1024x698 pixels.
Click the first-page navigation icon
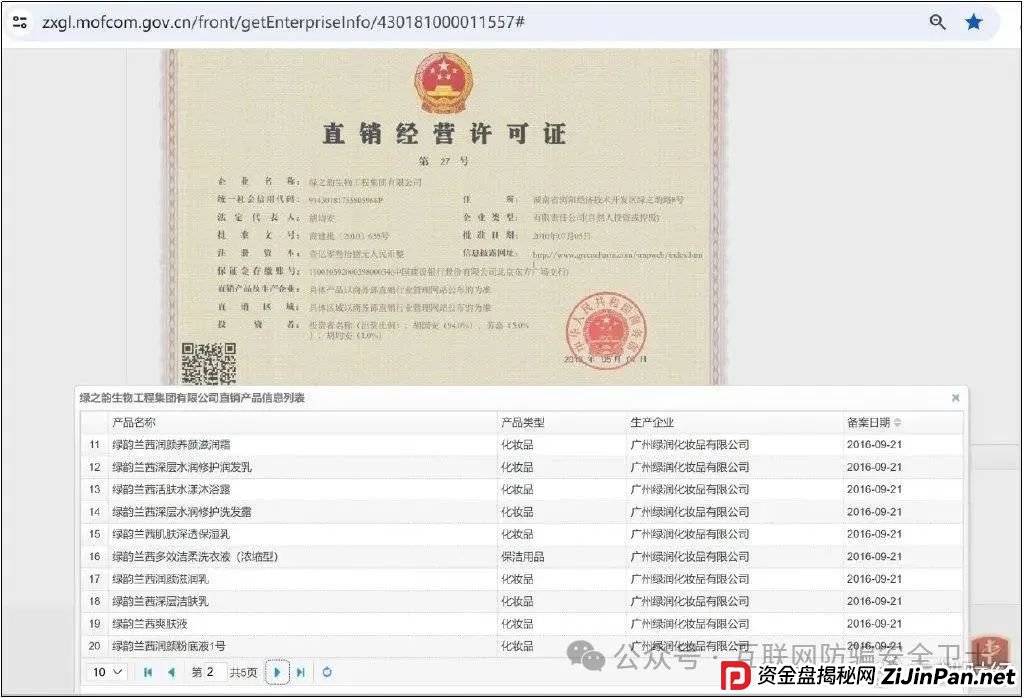(148, 673)
